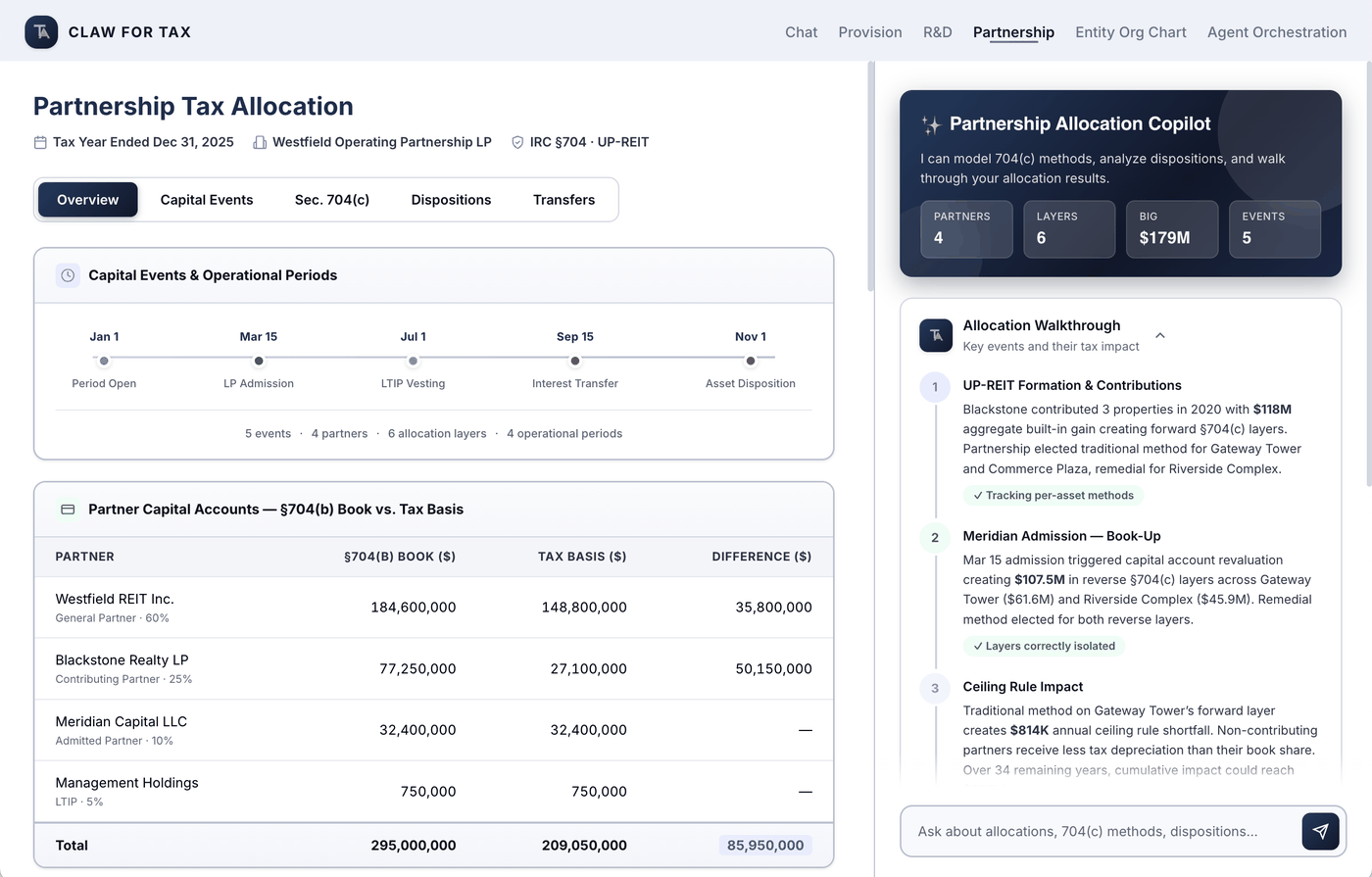Select the Management Holdings row name
The width and height of the screenshot is (1372, 877).
pyautogui.click(x=126, y=783)
